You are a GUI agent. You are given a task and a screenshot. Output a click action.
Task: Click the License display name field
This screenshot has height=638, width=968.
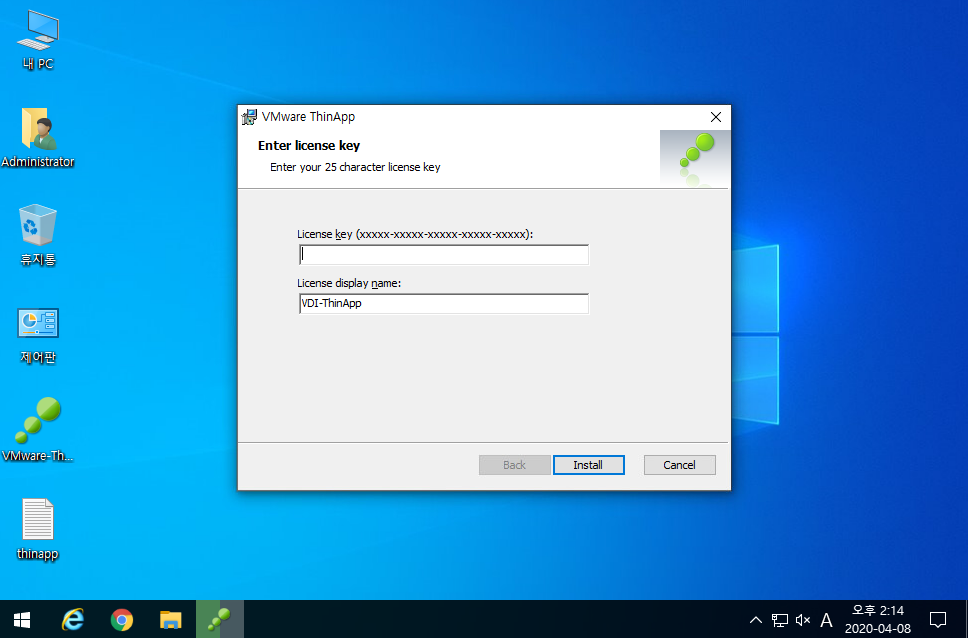click(x=444, y=303)
